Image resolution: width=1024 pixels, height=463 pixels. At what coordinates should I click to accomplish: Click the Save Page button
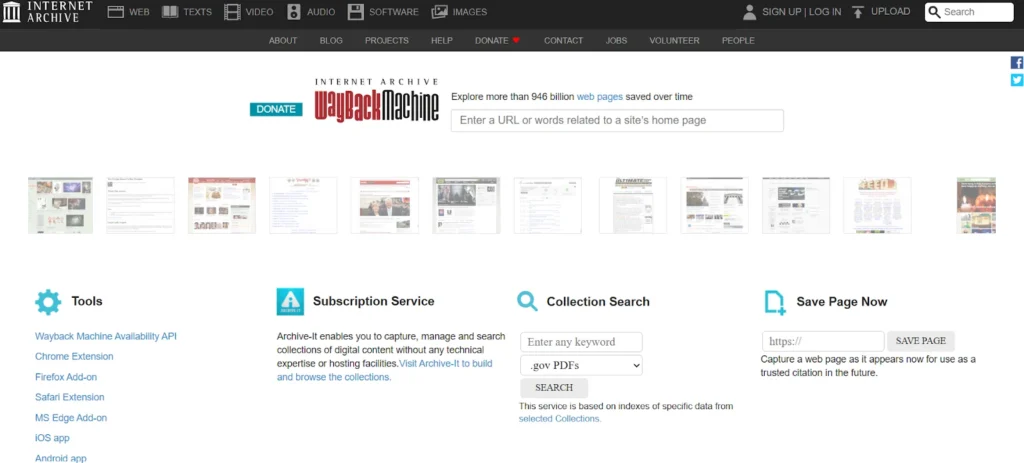pos(920,341)
